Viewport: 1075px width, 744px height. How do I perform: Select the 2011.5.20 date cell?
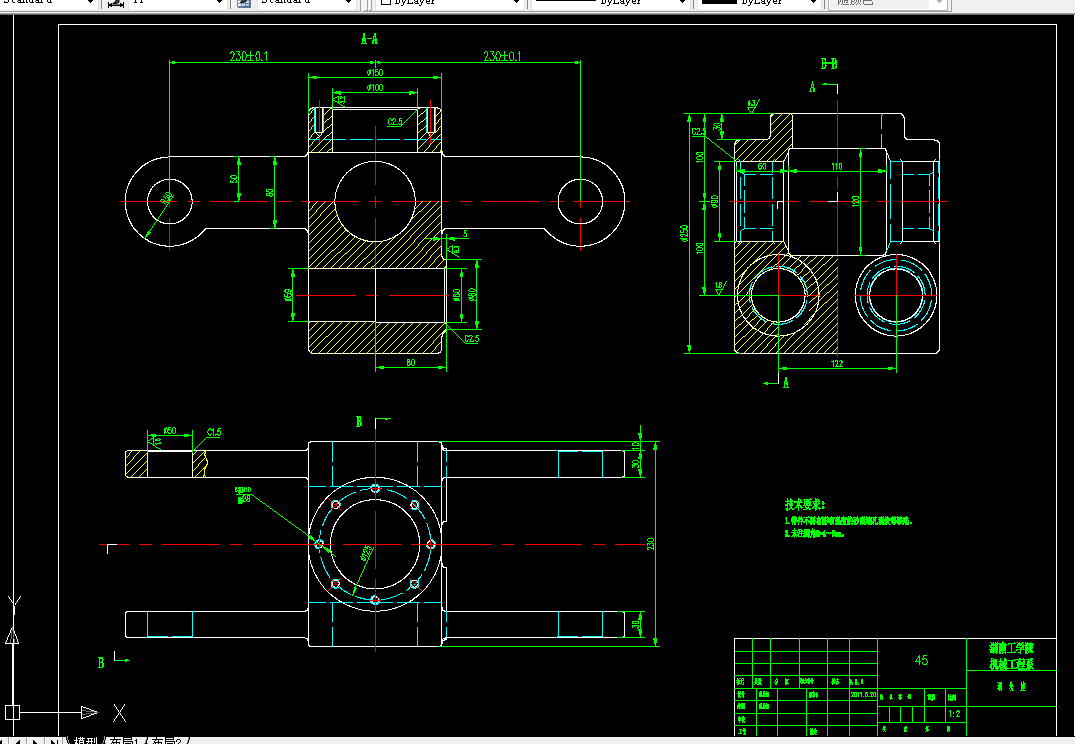[x=863, y=695]
